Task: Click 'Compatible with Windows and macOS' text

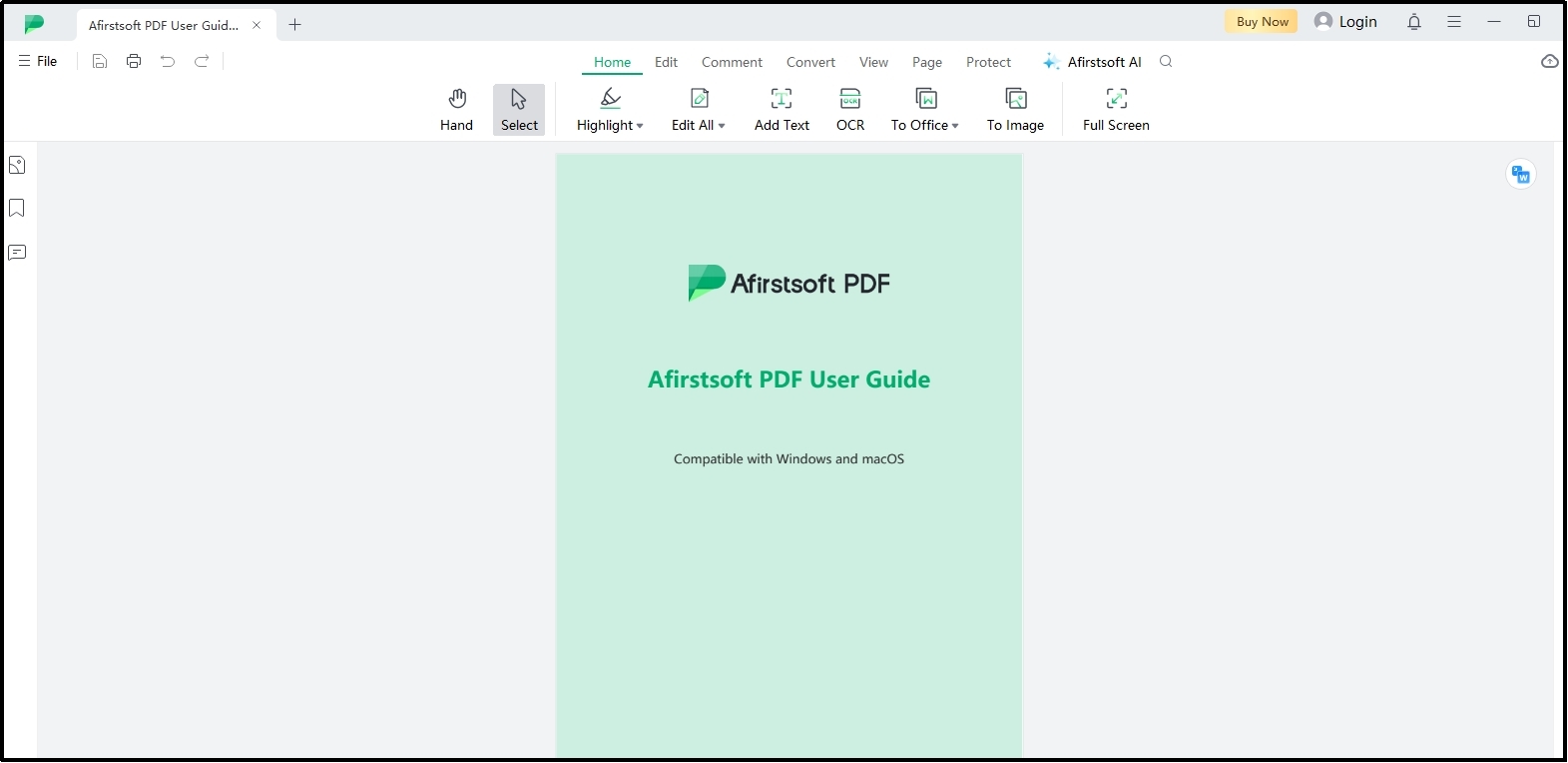Action: (788, 459)
